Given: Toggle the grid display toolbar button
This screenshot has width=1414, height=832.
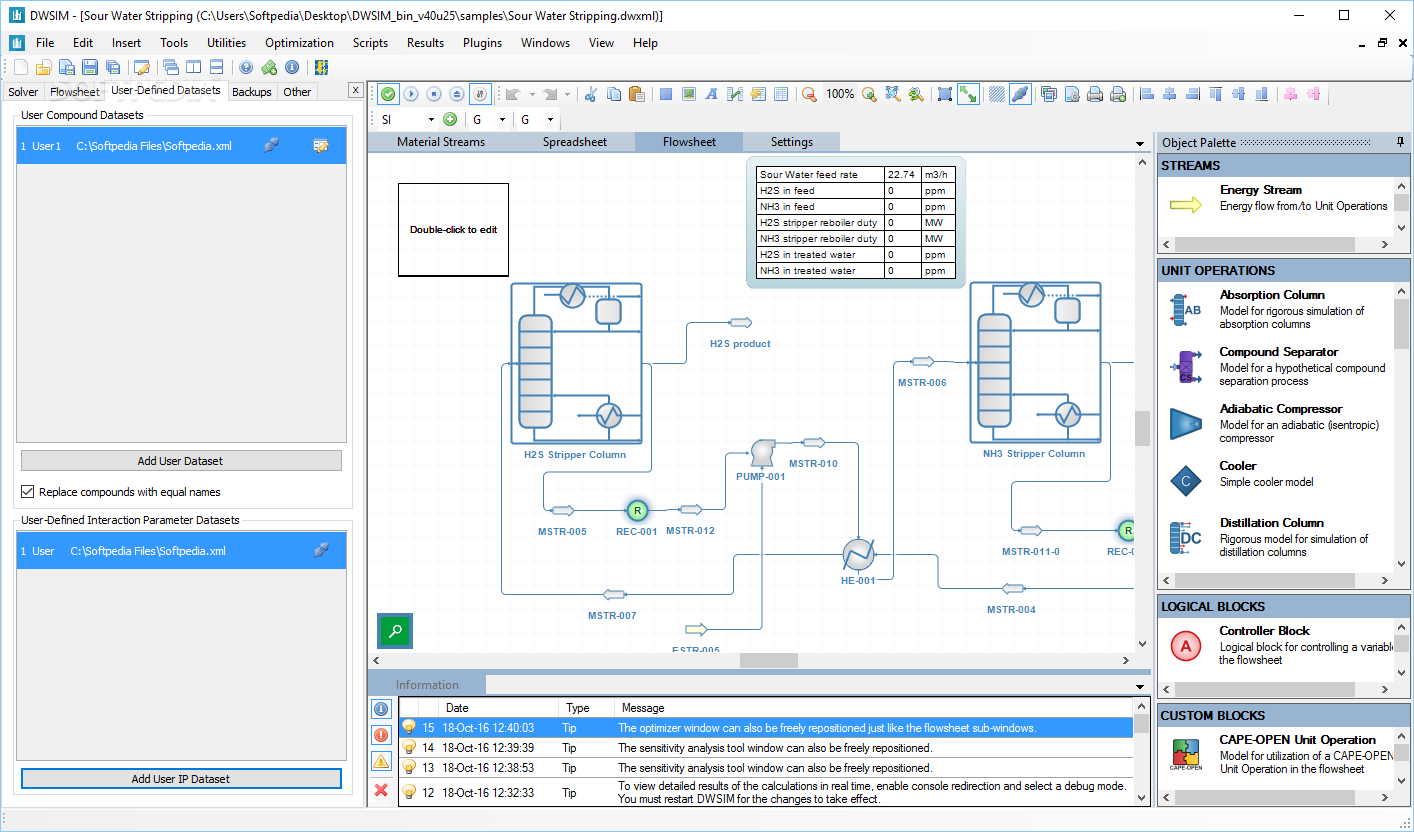Looking at the screenshot, I should coord(996,94).
